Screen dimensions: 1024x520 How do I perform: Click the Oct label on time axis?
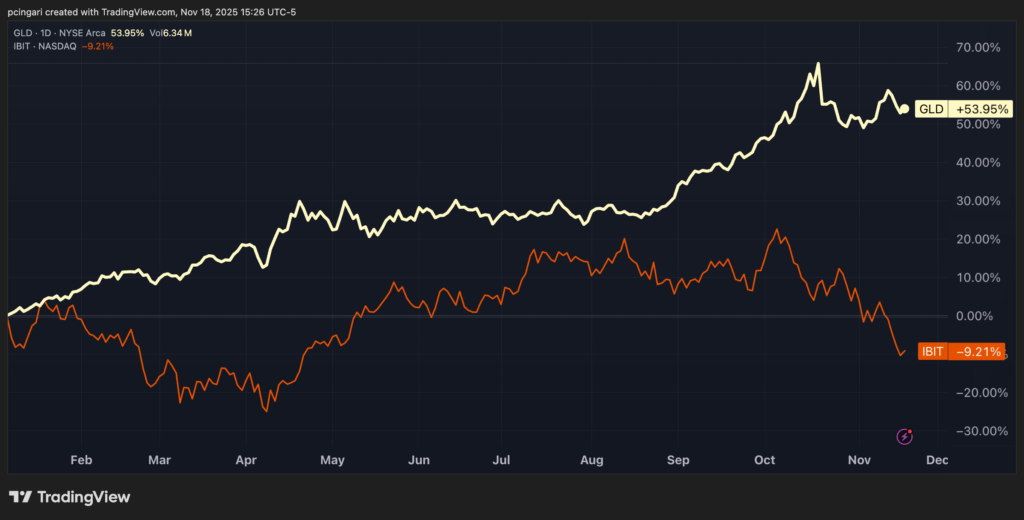point(765,461)
